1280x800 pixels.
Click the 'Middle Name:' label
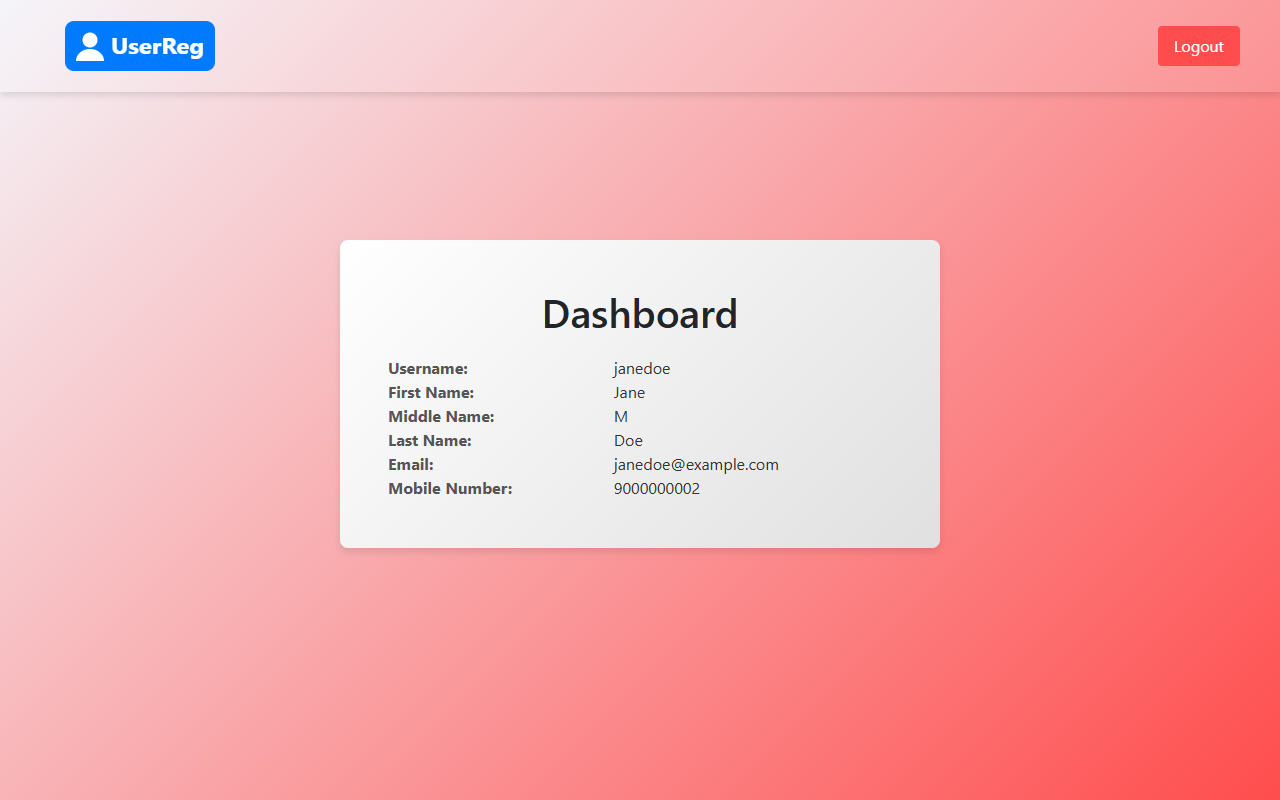click(x=441, y=417)
